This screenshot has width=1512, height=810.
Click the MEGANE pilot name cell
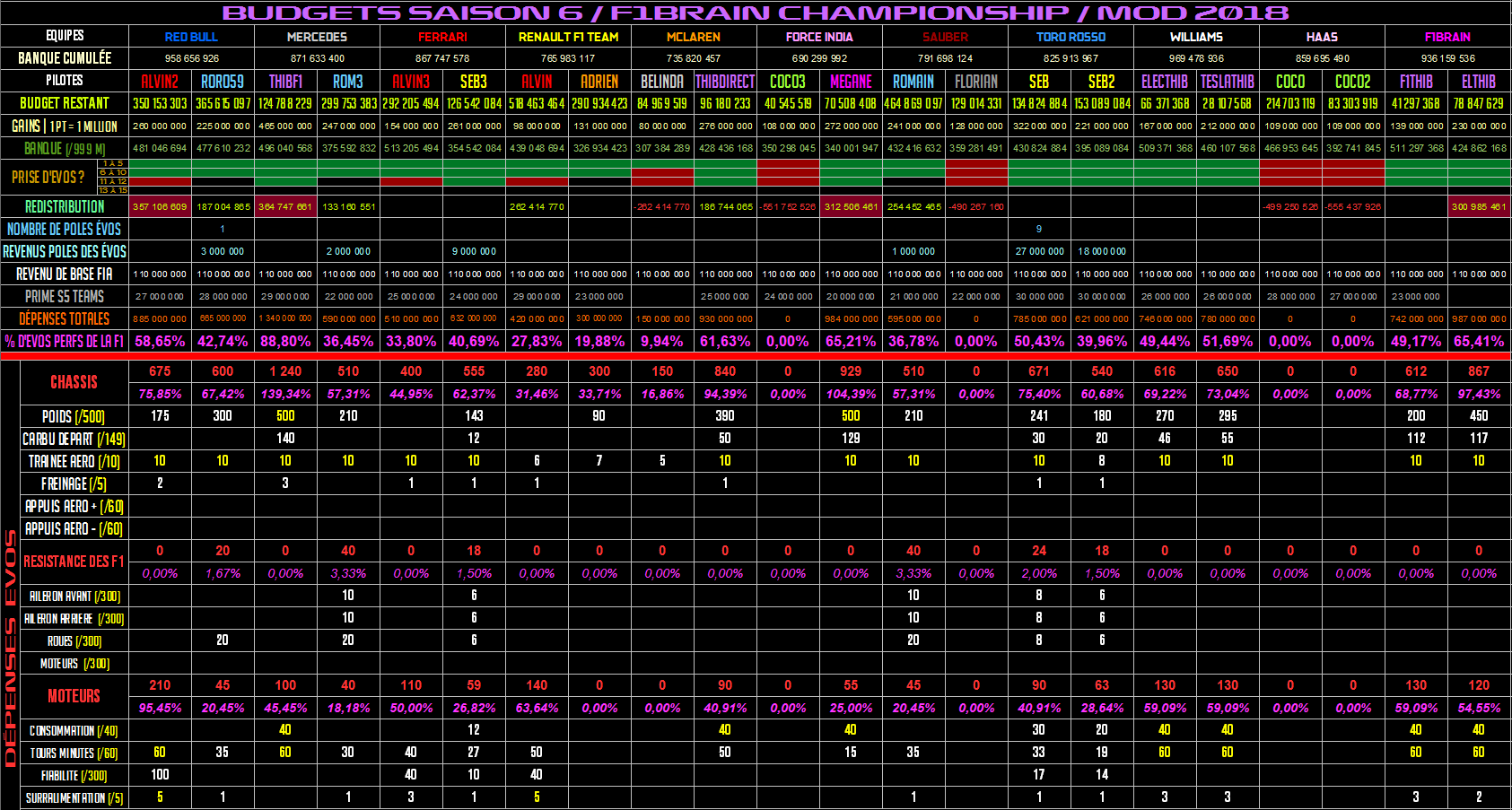click(851, 81)
